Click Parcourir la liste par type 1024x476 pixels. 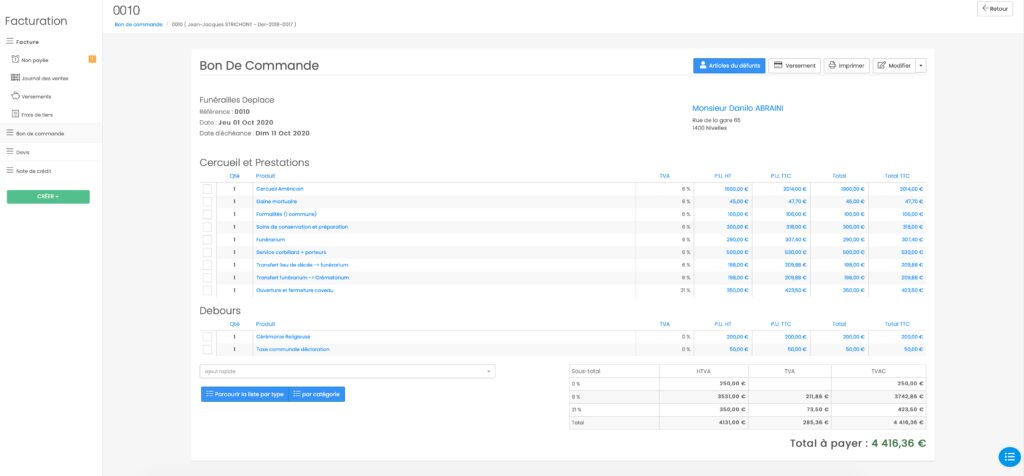coord(245,394)
